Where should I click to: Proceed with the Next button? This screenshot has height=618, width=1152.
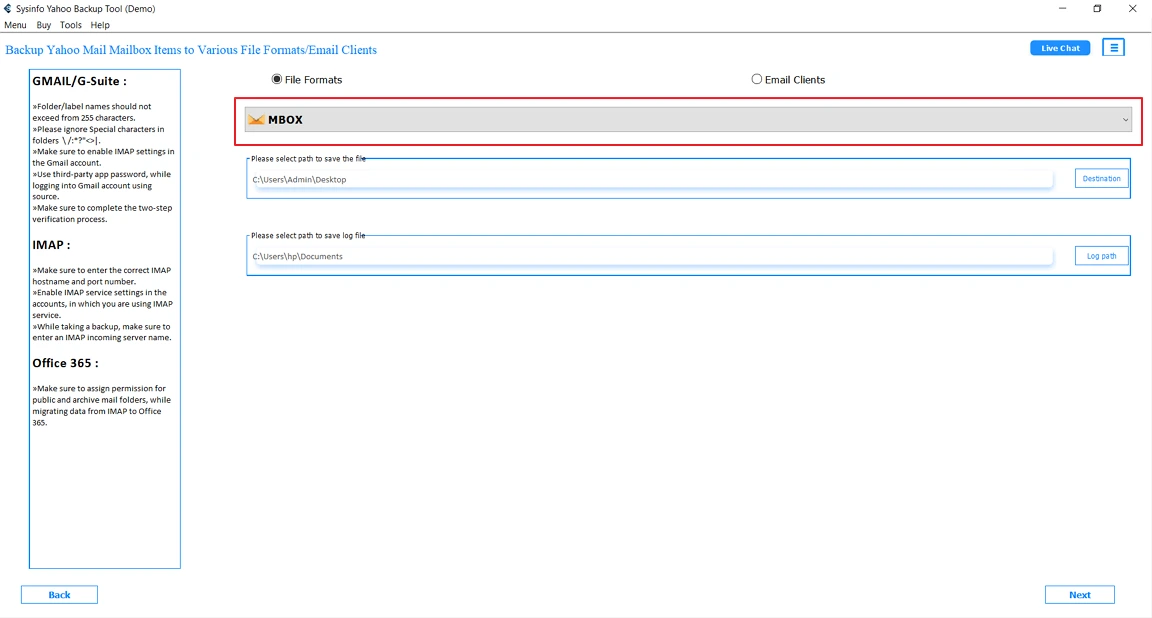[x=1079, y=594]
